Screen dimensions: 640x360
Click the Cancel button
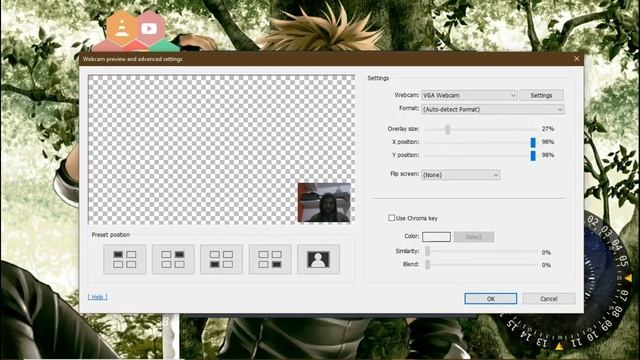coord(549,298)
